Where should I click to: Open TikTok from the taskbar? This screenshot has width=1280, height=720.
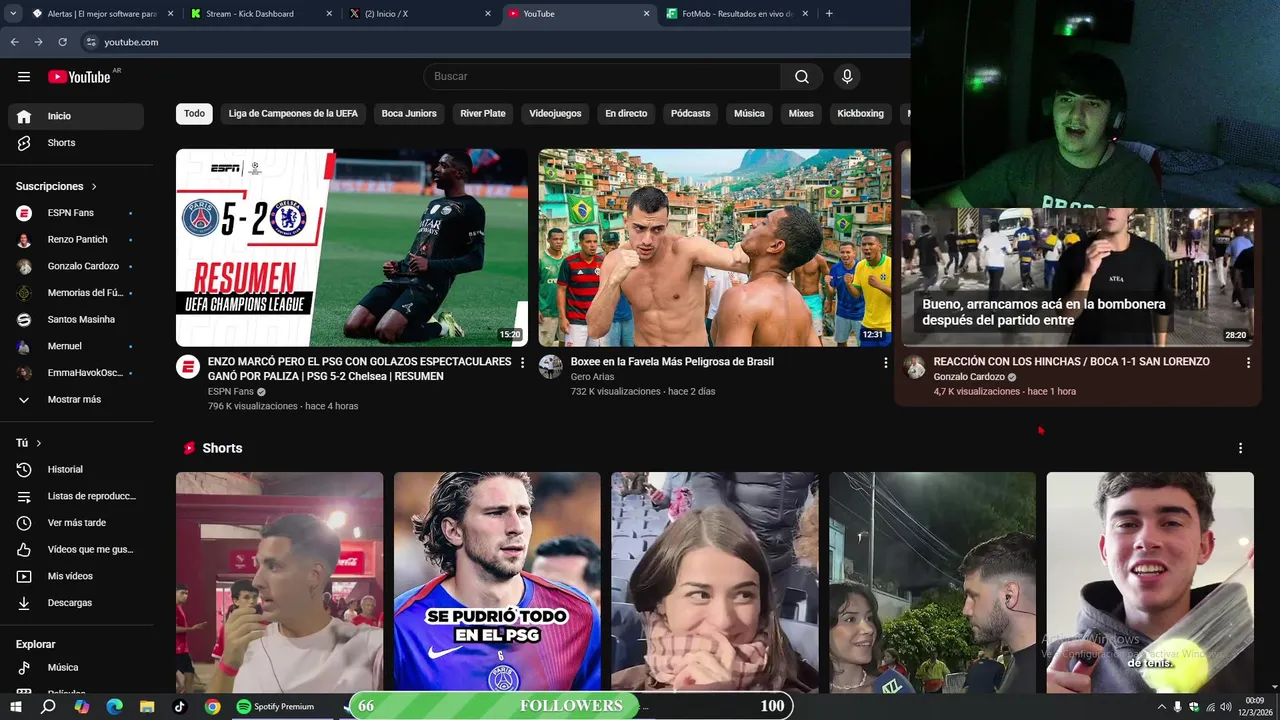point(180,707)
